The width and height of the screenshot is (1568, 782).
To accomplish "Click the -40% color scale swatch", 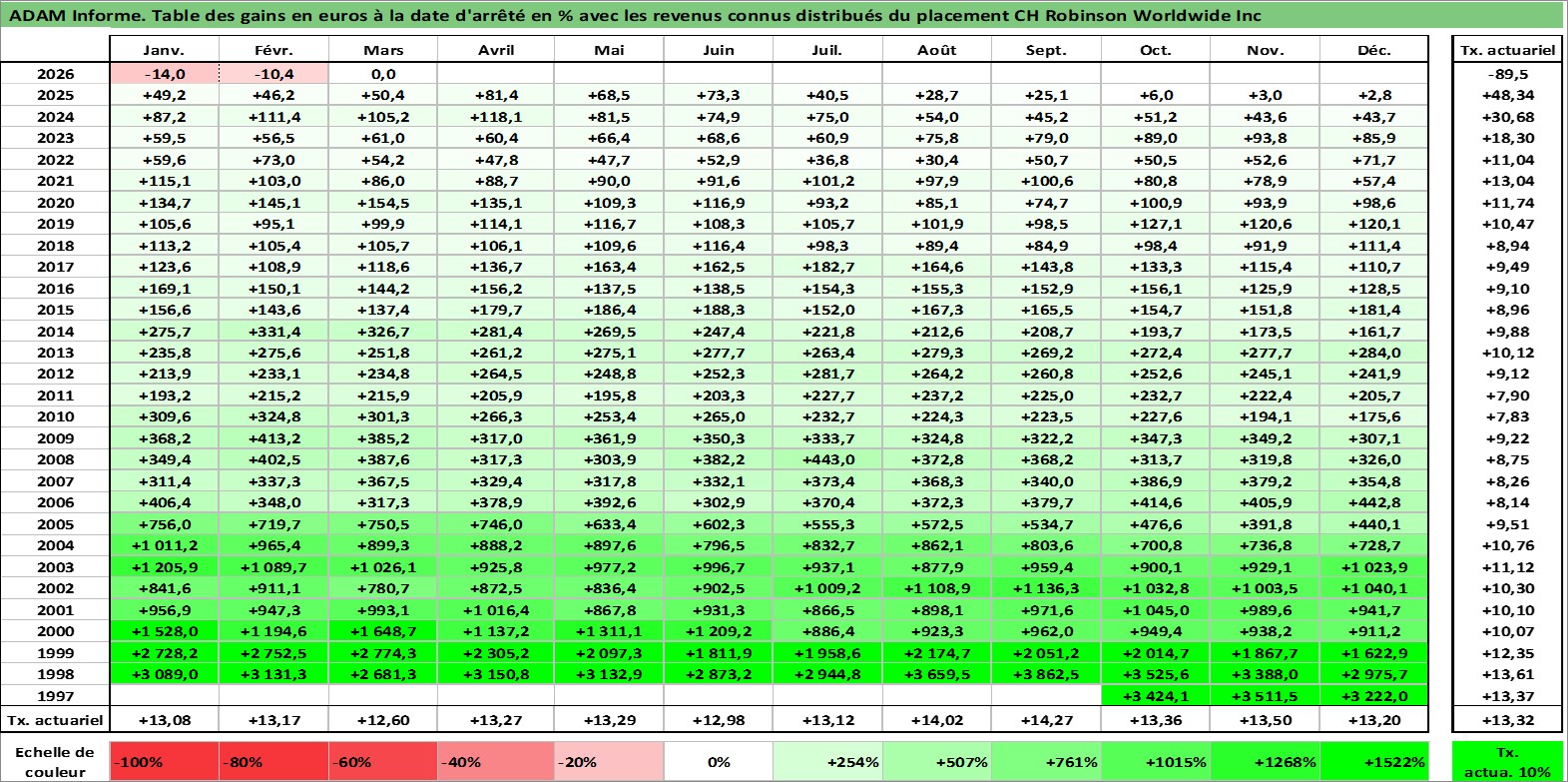I will (x=495, y=761).
